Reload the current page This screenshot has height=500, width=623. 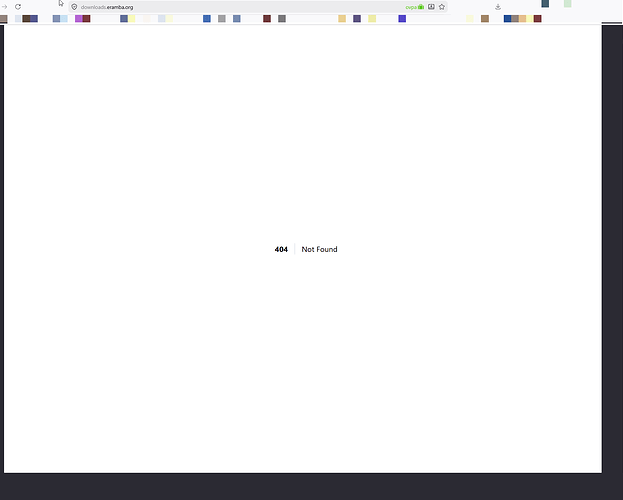(x=18, y=7)
